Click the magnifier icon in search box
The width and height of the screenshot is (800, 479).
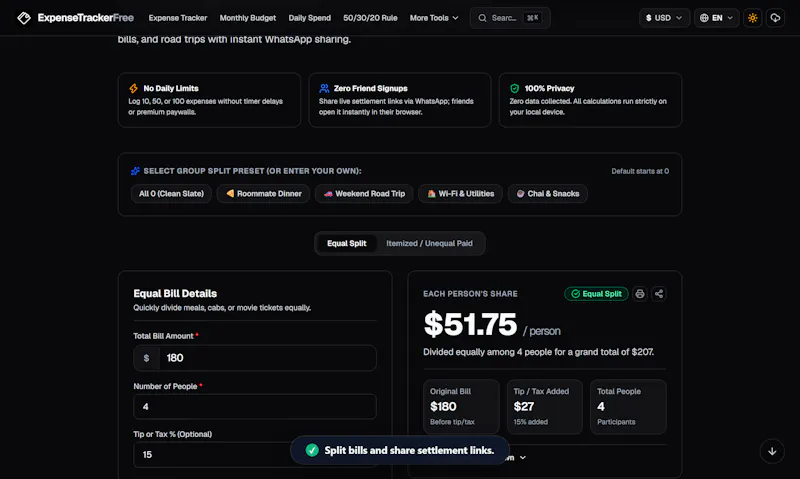(482, 18)
